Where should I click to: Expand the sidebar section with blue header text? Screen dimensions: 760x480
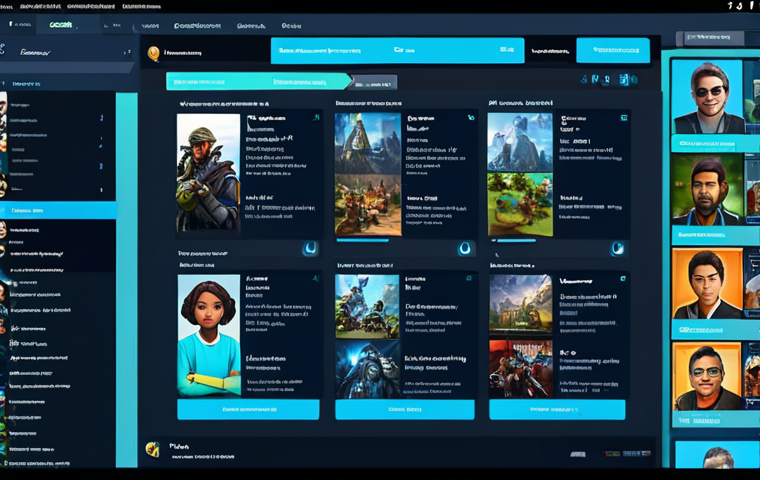point(26,84)
